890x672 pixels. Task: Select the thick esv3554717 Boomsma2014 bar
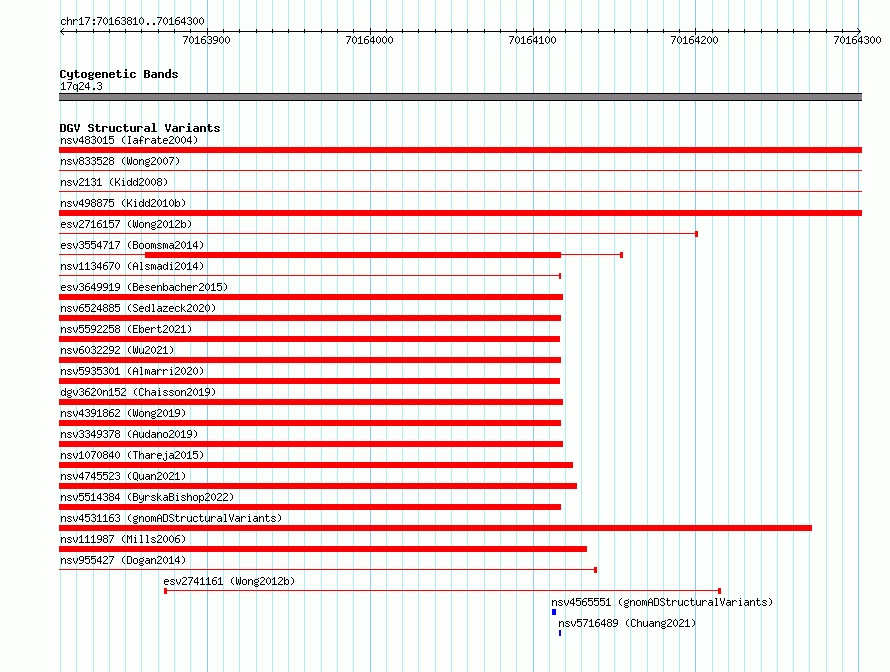[x=353, y=255]
